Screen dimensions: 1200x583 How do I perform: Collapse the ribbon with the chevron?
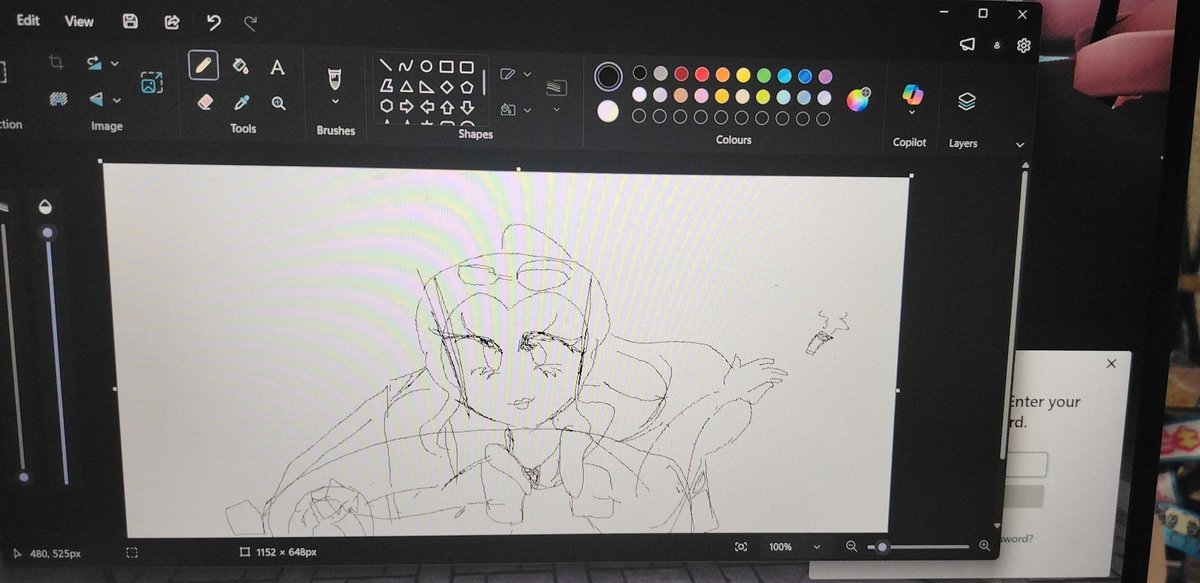1020,145
